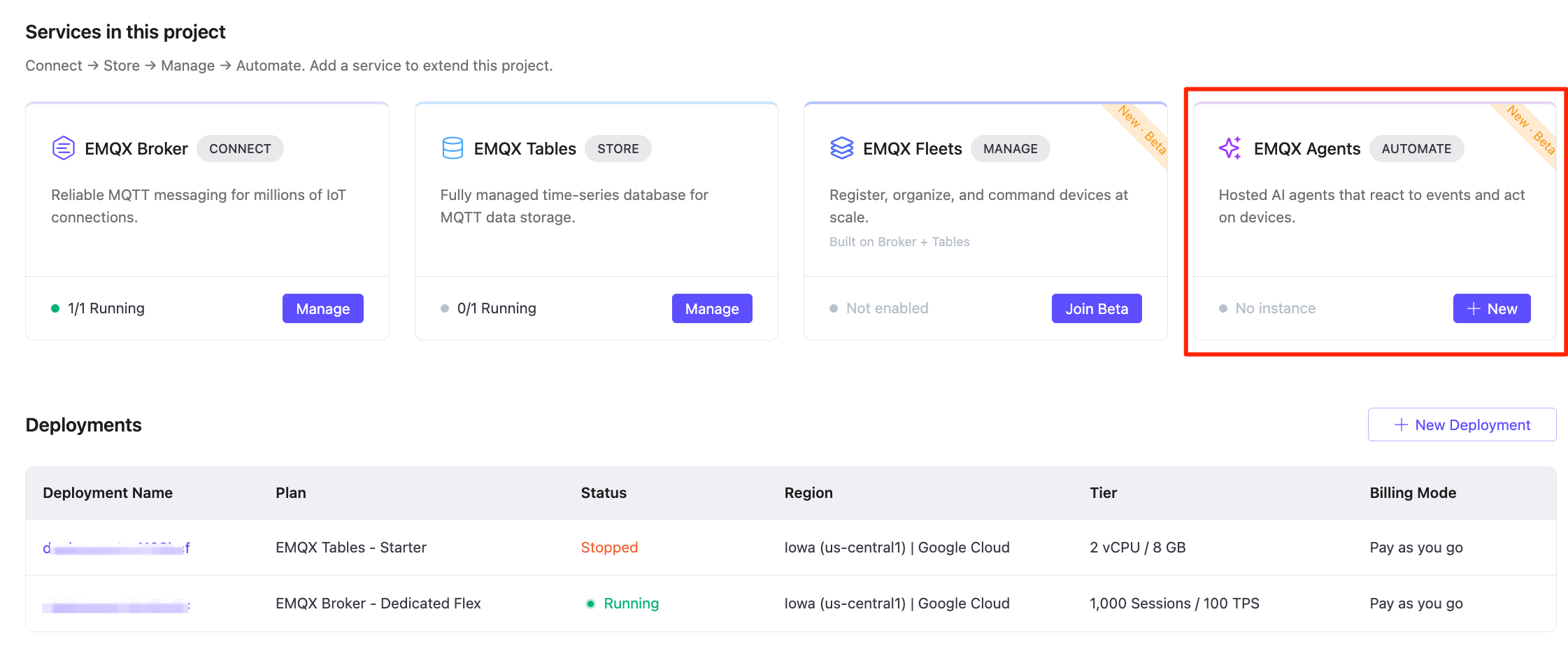Click 'EMQX Broker - Dedicated Flex' plan cell
Viewport: 1568px width, 670px height.
coord(378,604)
